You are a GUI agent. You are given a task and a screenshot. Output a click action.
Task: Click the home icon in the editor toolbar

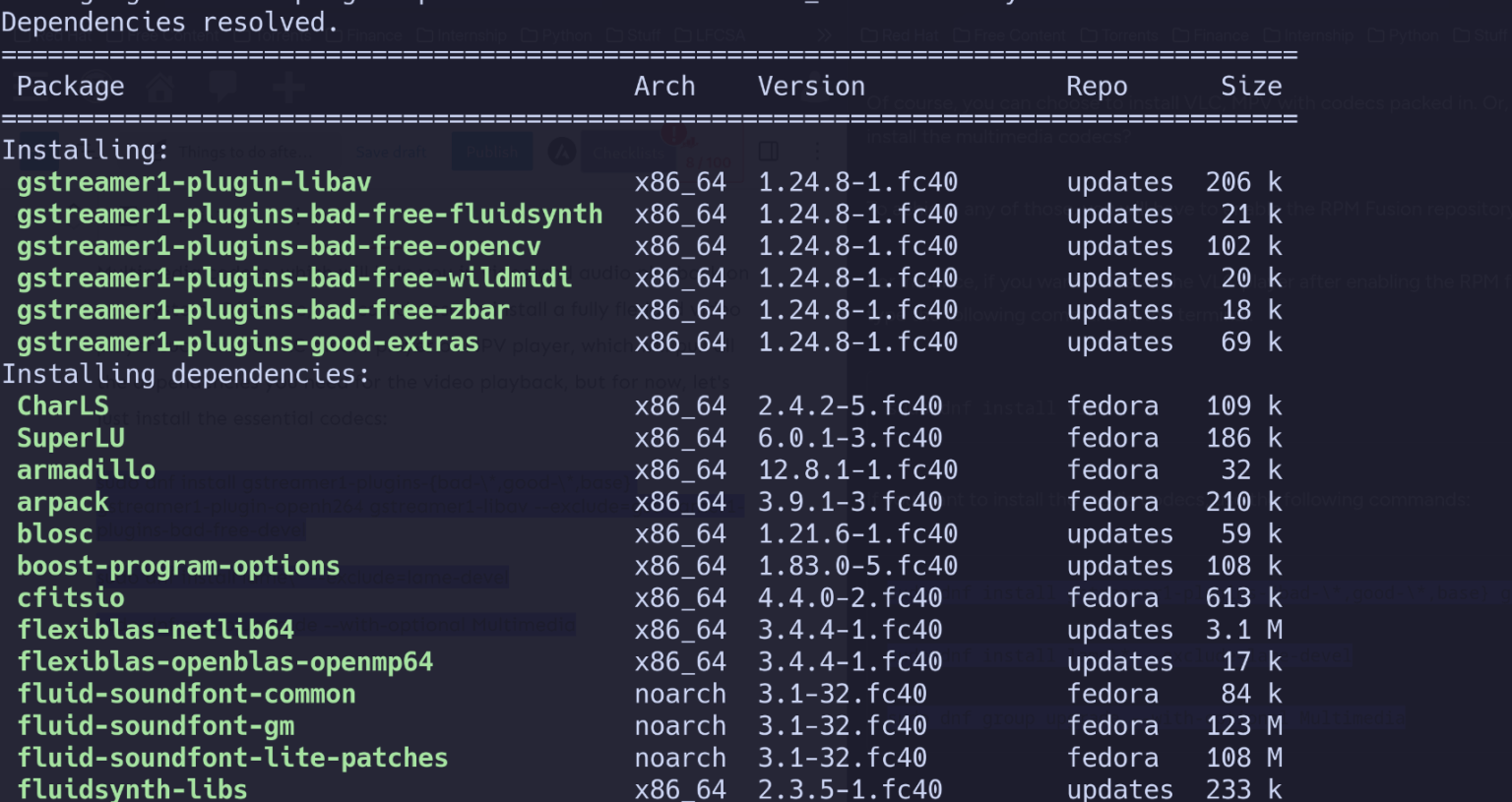159,87
